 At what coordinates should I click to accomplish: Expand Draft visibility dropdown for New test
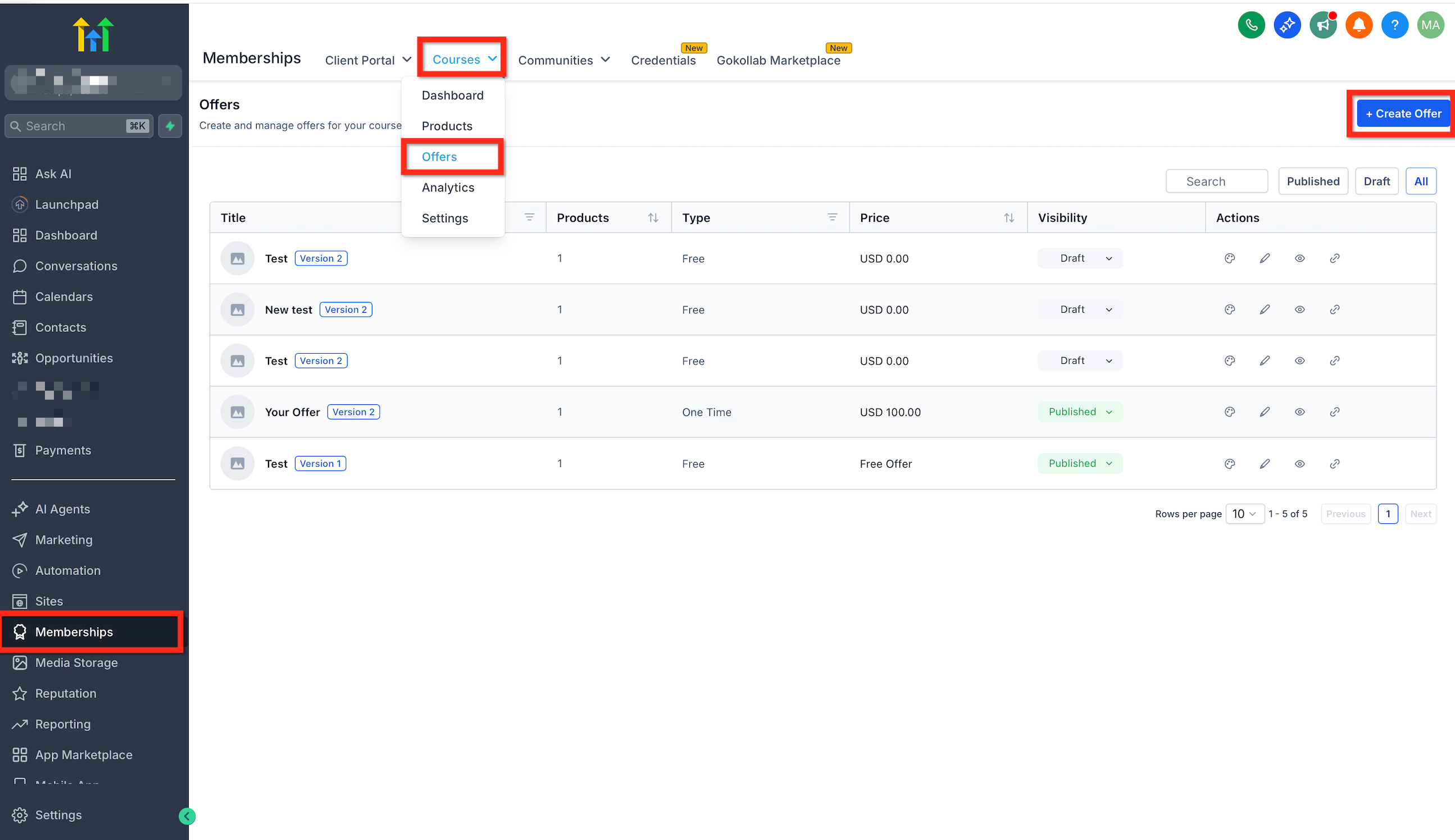1079,310
